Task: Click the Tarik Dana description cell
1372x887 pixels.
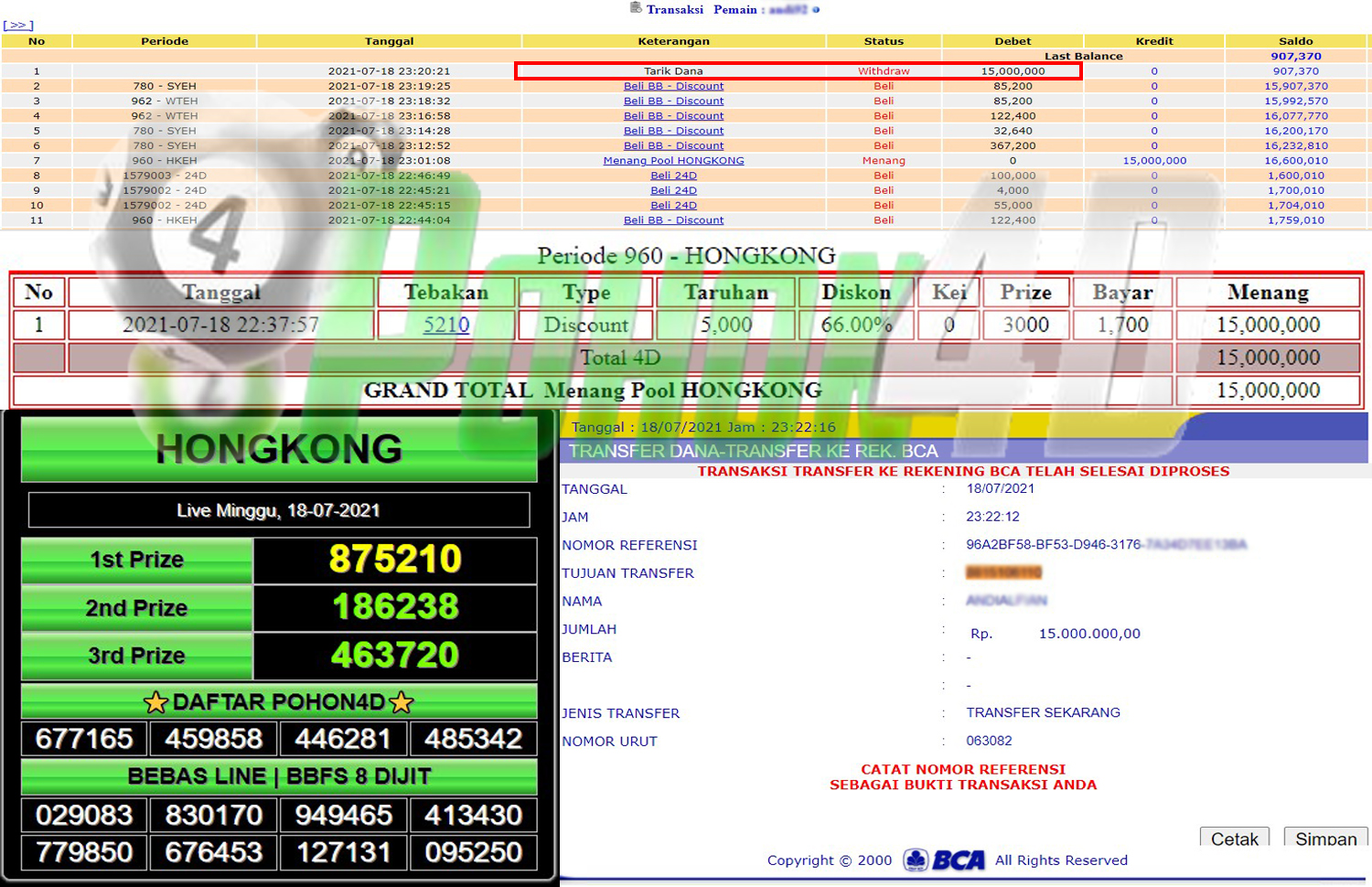Action: tap(673, 71)
